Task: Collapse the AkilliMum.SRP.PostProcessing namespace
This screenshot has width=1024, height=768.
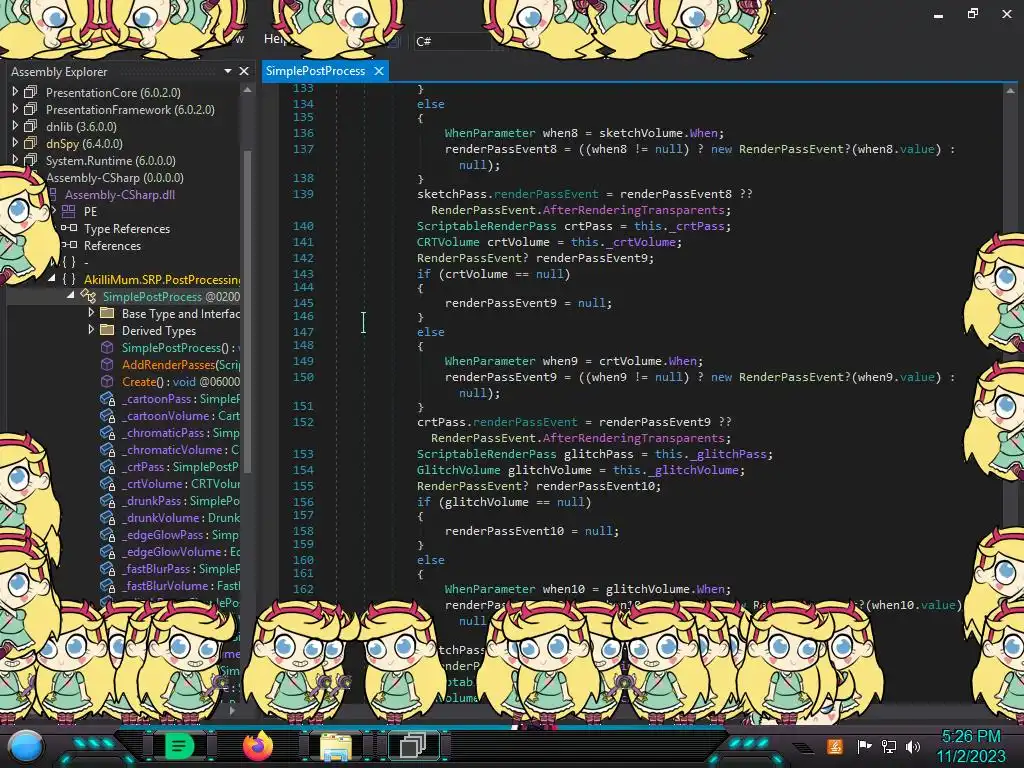Action: [x=52, y=279]
